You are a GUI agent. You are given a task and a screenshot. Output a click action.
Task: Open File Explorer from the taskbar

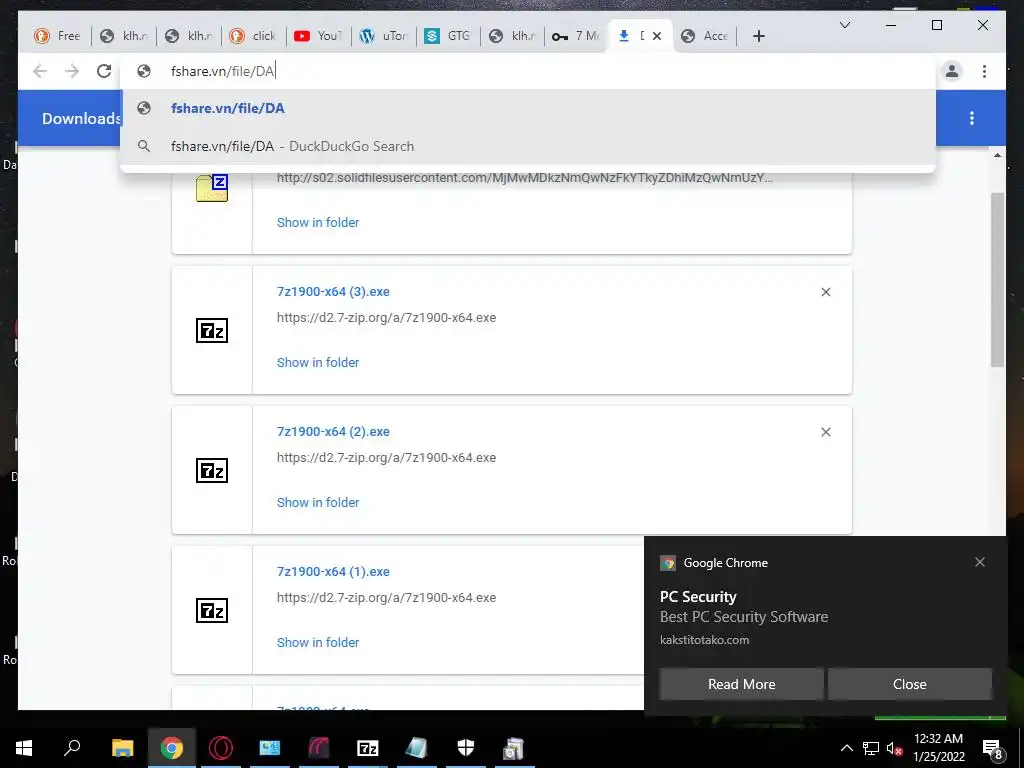[122, 748]
